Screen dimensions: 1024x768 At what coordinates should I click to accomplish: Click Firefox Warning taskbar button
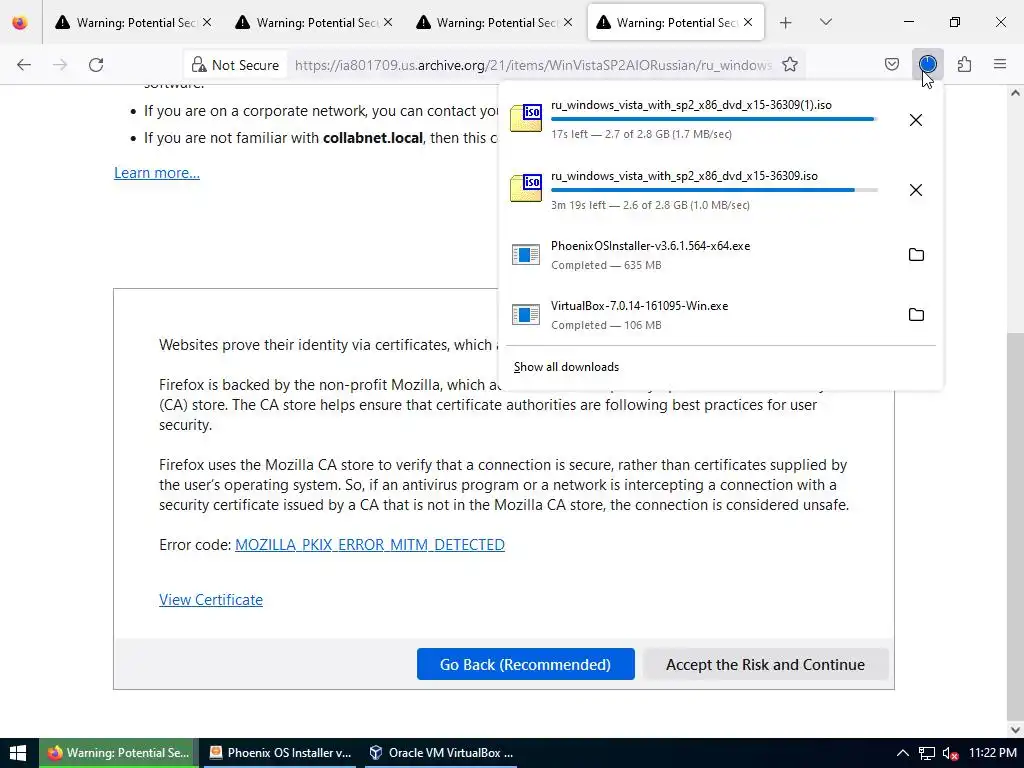click(118, 753)
